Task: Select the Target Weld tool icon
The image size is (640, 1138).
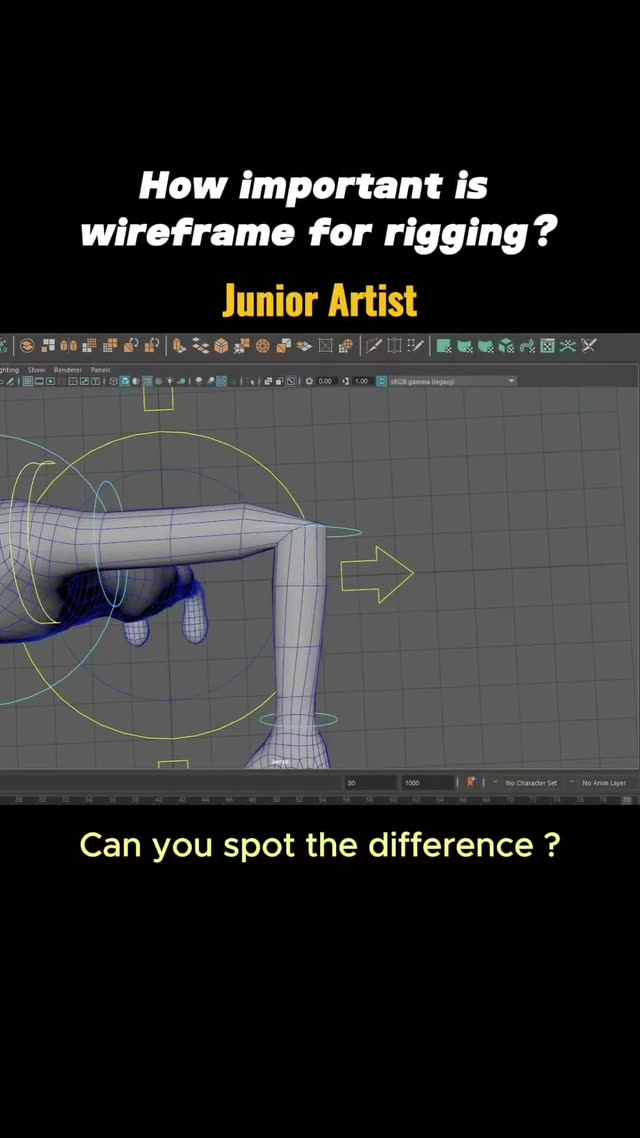Action: tap(395, 345)
